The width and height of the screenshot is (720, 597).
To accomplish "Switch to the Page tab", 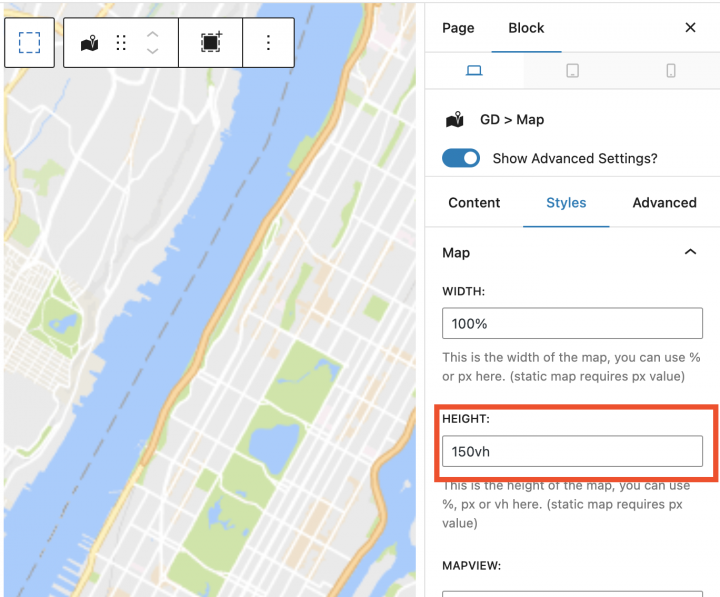I will [458, 28].
